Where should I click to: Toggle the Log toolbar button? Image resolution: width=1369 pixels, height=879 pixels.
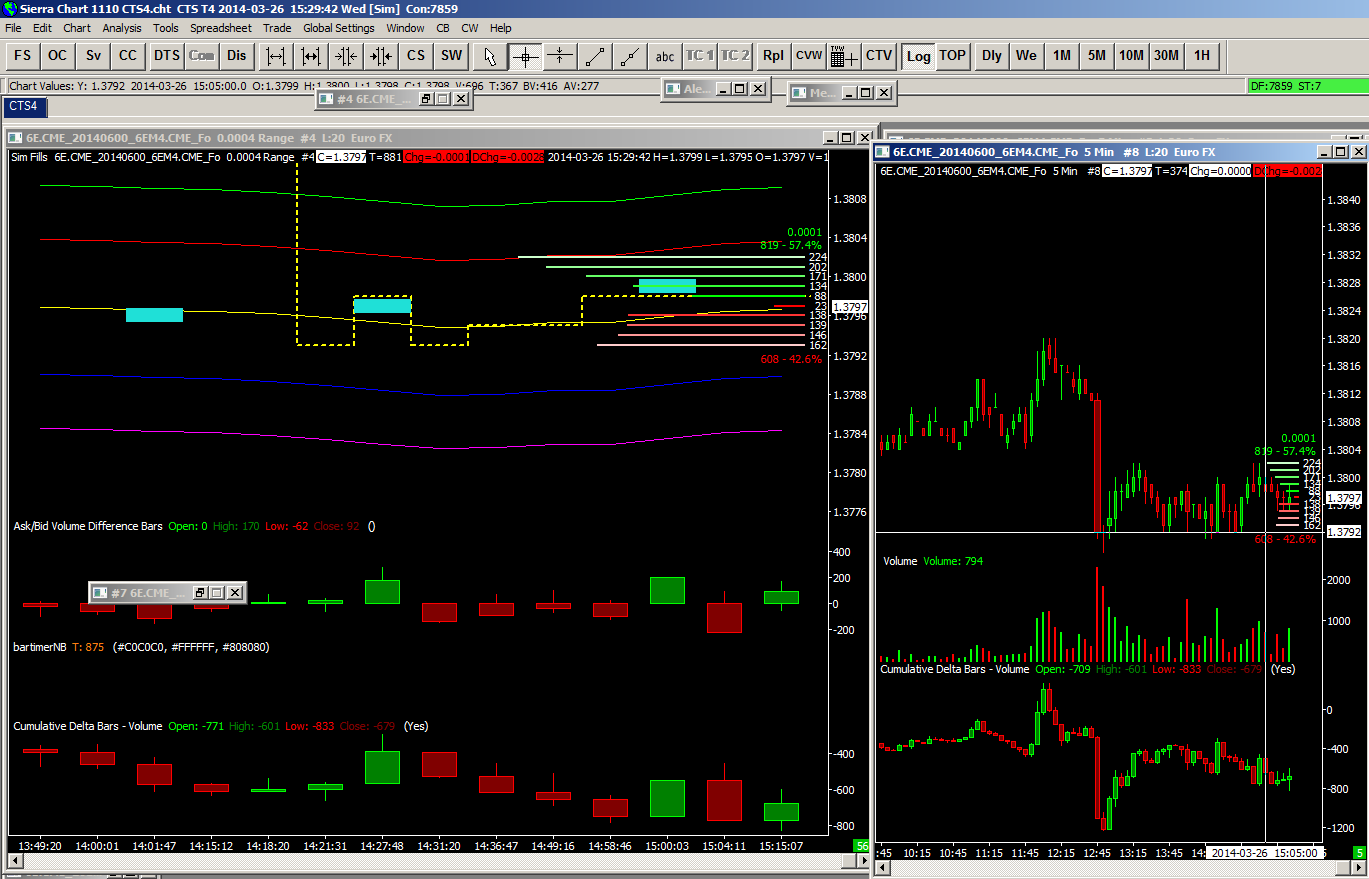click(x=918, y=56)
